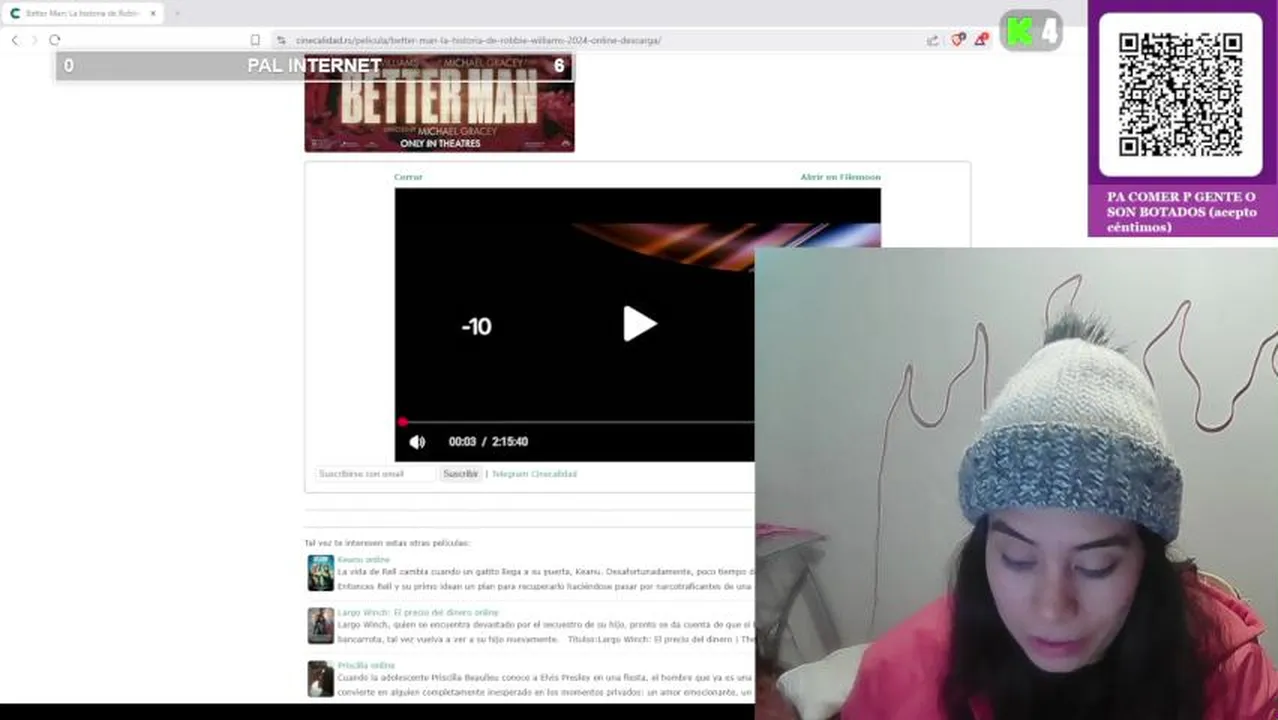Click the browser back arrow
This screenshot has height=720, width=1278.
coord(14,40)
